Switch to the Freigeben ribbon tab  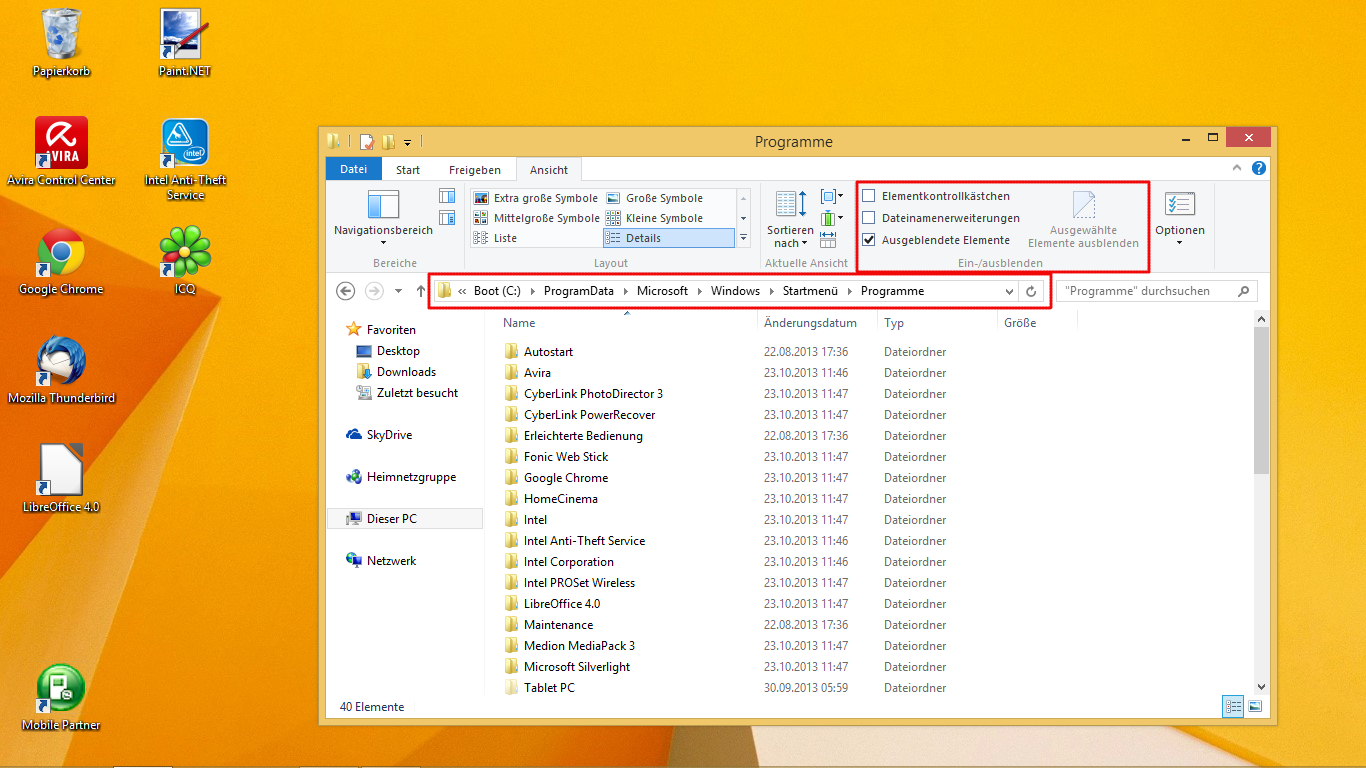tap(475, 170)
